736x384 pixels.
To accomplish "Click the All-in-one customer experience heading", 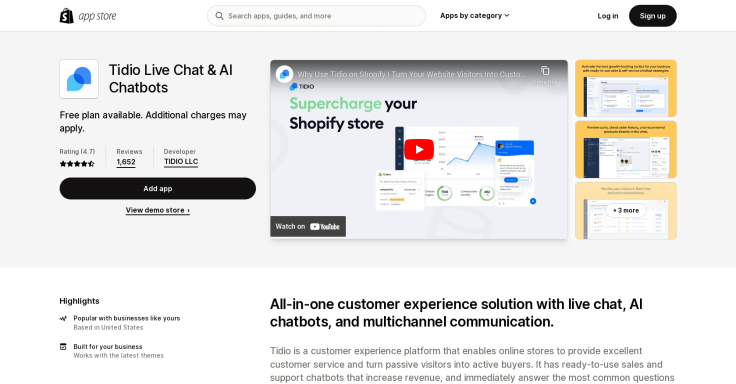I will (456, 313).
